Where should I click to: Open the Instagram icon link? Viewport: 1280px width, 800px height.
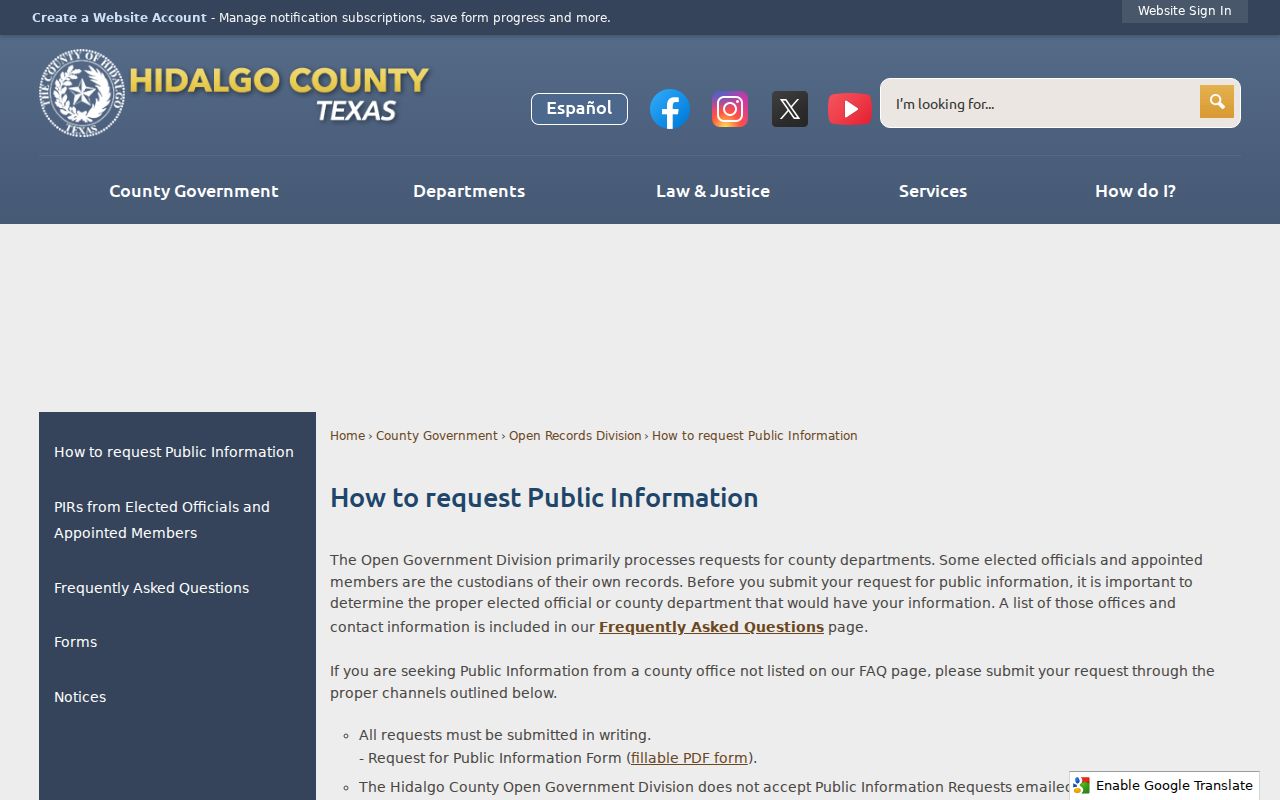730,109
